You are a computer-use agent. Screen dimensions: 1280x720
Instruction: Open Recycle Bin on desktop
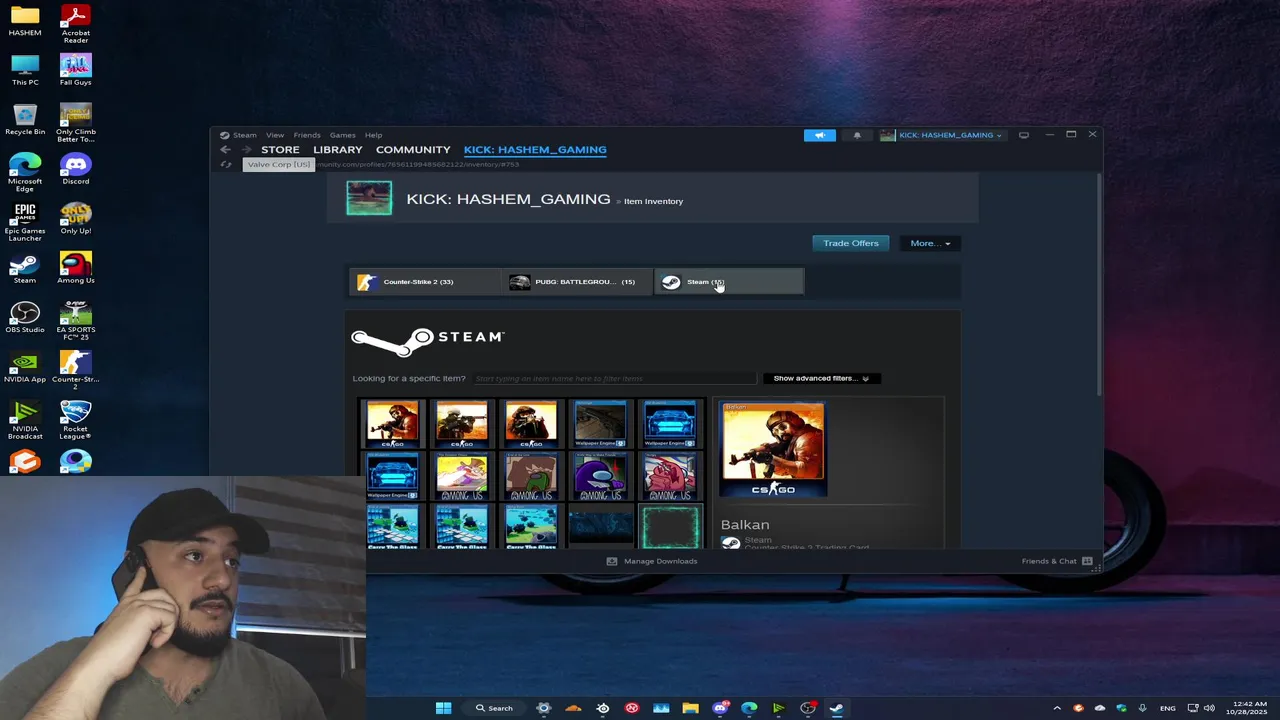(x=25, y=120)
